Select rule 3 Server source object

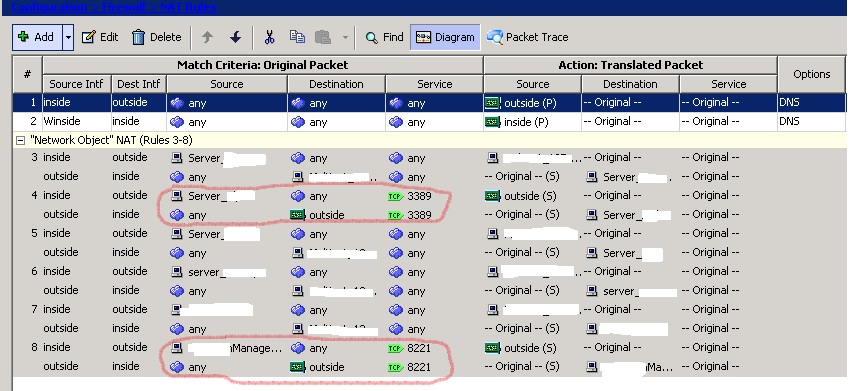pyautogui.click(x=218, y=158)
